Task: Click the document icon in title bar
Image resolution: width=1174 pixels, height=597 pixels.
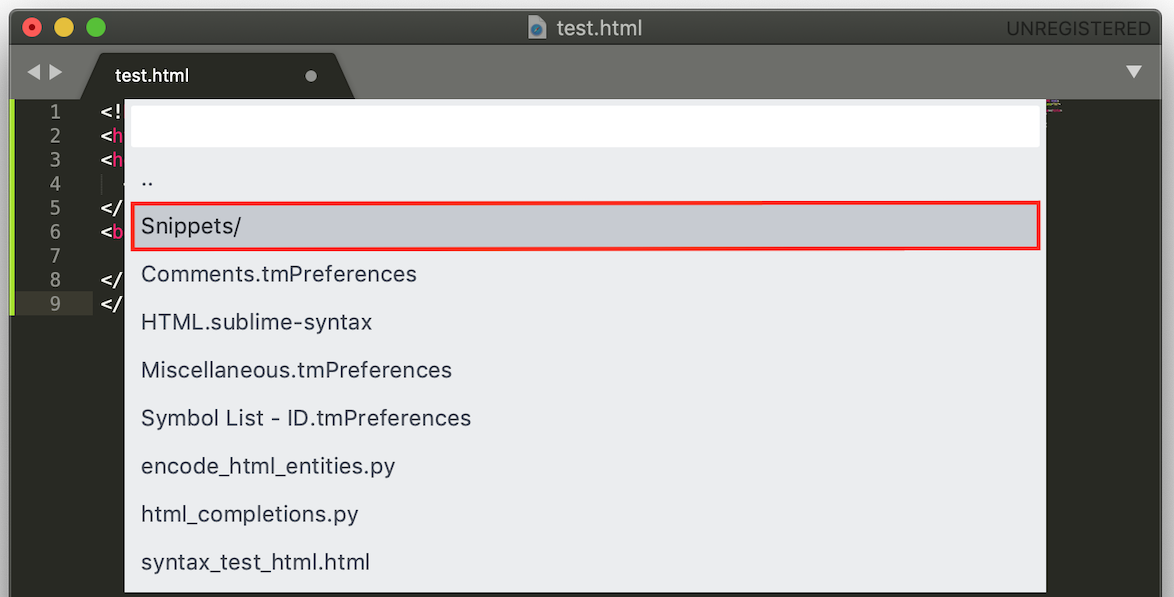Action: (x=537, y=28)
